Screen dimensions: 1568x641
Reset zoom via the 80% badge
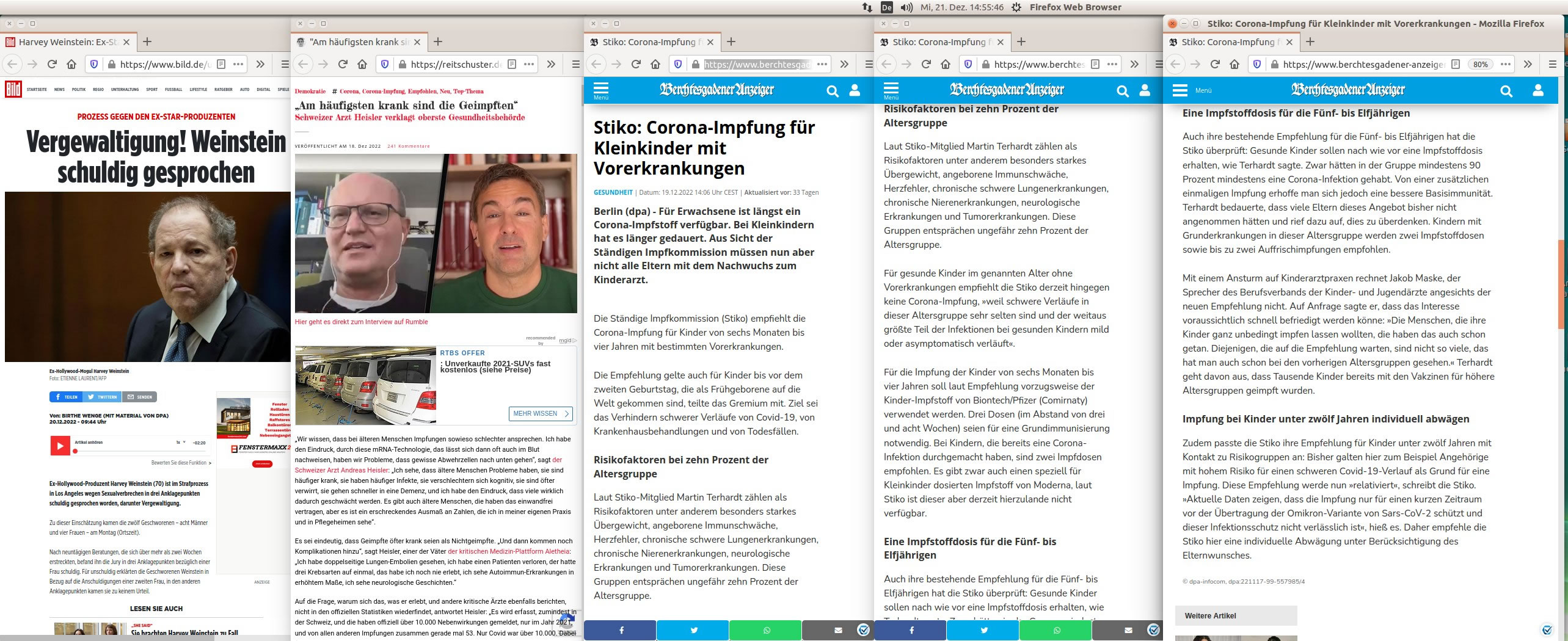tap(1480, 64)
